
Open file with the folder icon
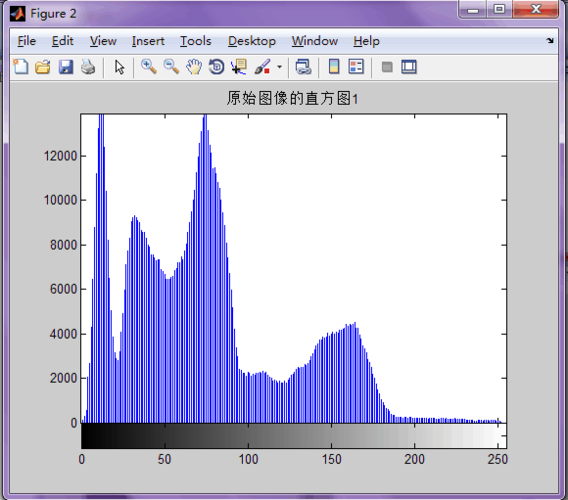coord(43,67)
